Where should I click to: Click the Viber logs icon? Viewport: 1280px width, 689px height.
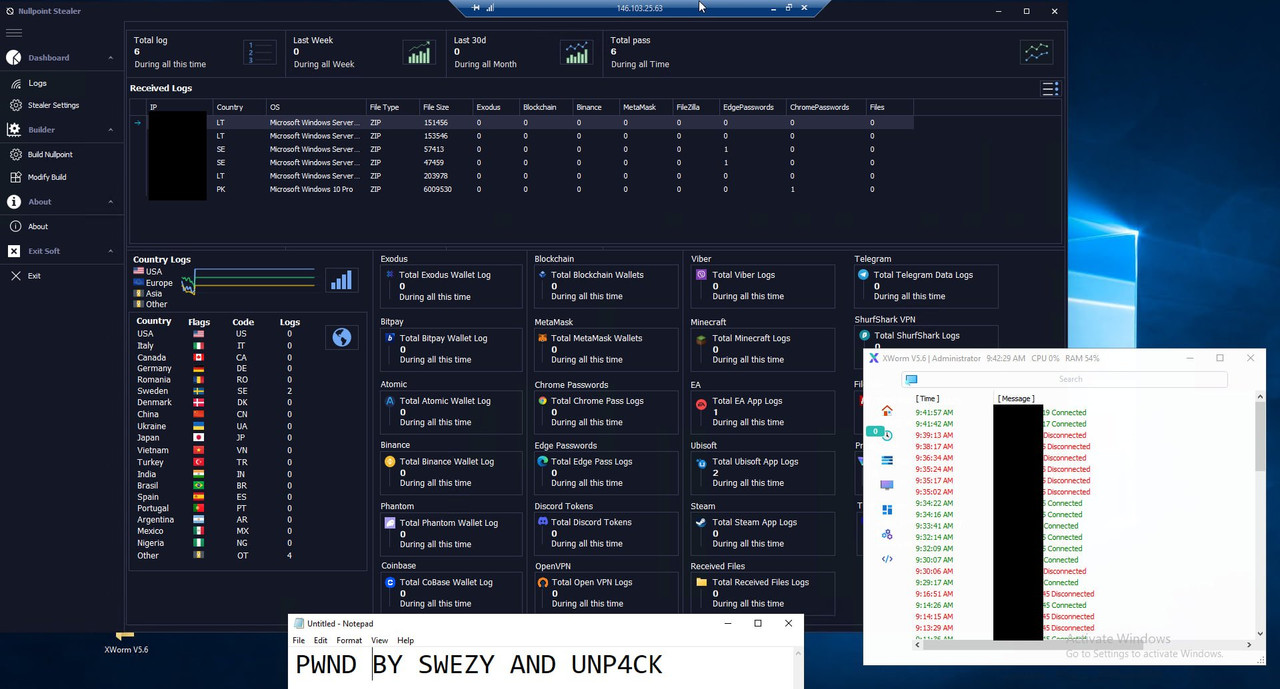click(x=702, y=274)
